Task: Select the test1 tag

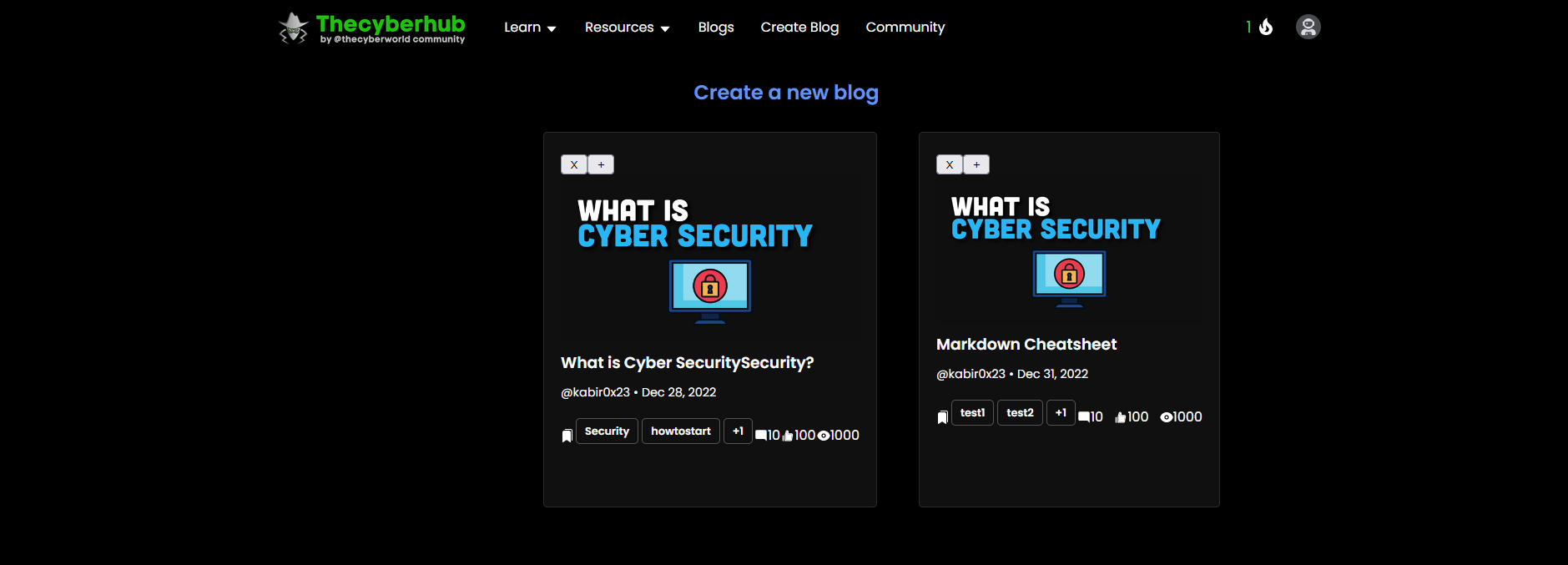Action: coord(972,413)
